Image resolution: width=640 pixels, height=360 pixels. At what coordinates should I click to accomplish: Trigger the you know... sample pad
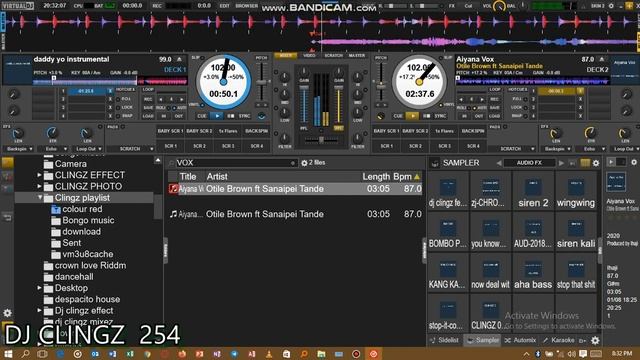point(490,232)
